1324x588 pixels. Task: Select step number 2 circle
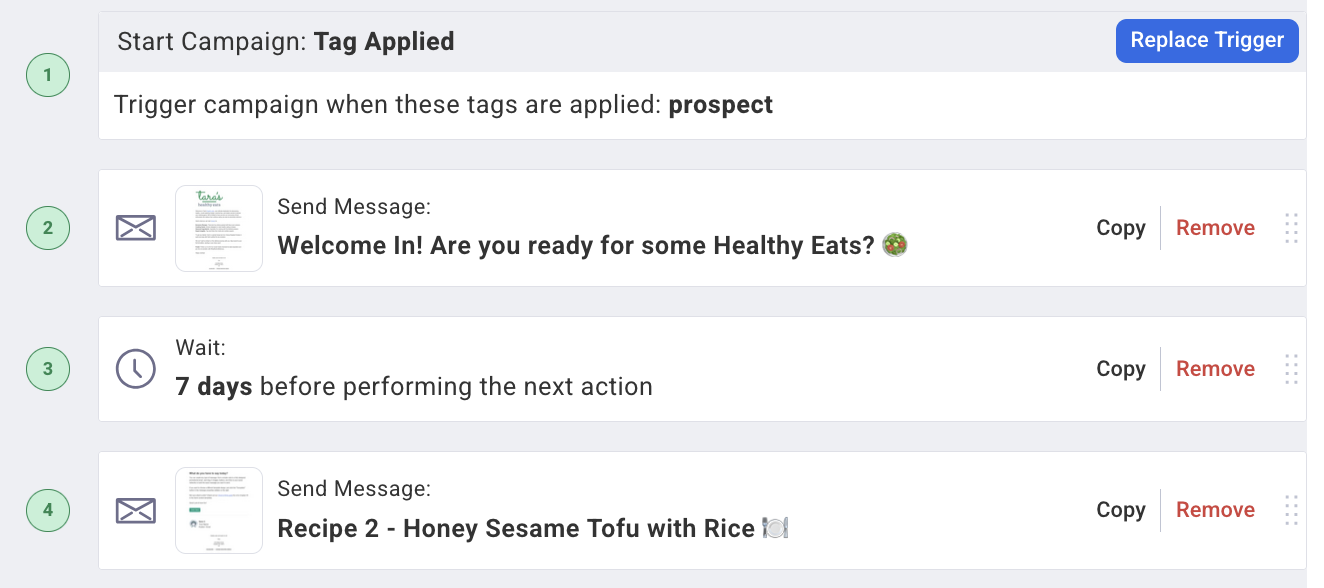pyautogui.click(x=48, y=228)
